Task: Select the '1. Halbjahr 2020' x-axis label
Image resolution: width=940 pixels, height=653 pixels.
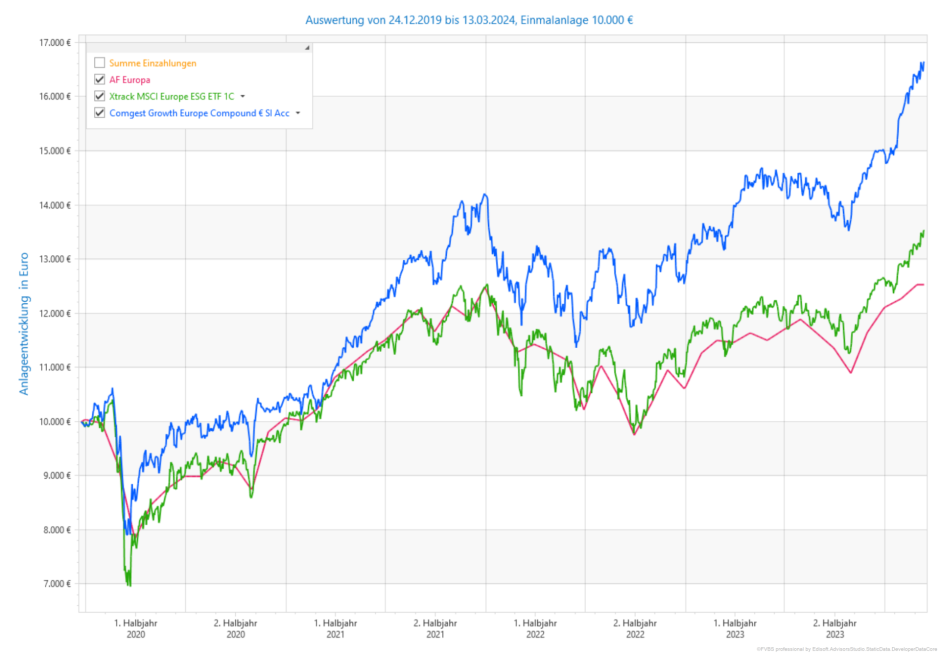Action: tap(136, 627)
